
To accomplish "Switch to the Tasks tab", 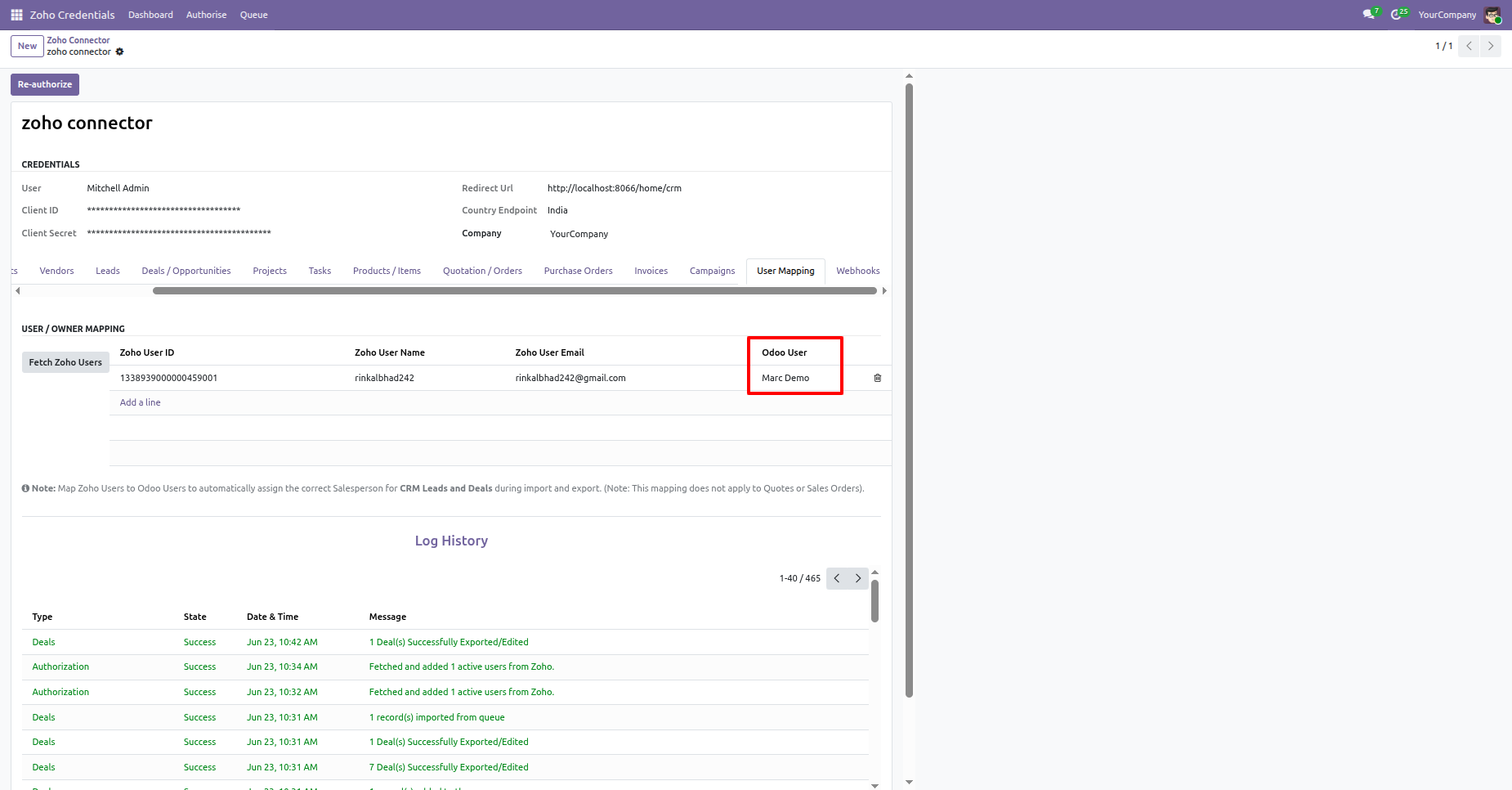I will coord(320,271).
